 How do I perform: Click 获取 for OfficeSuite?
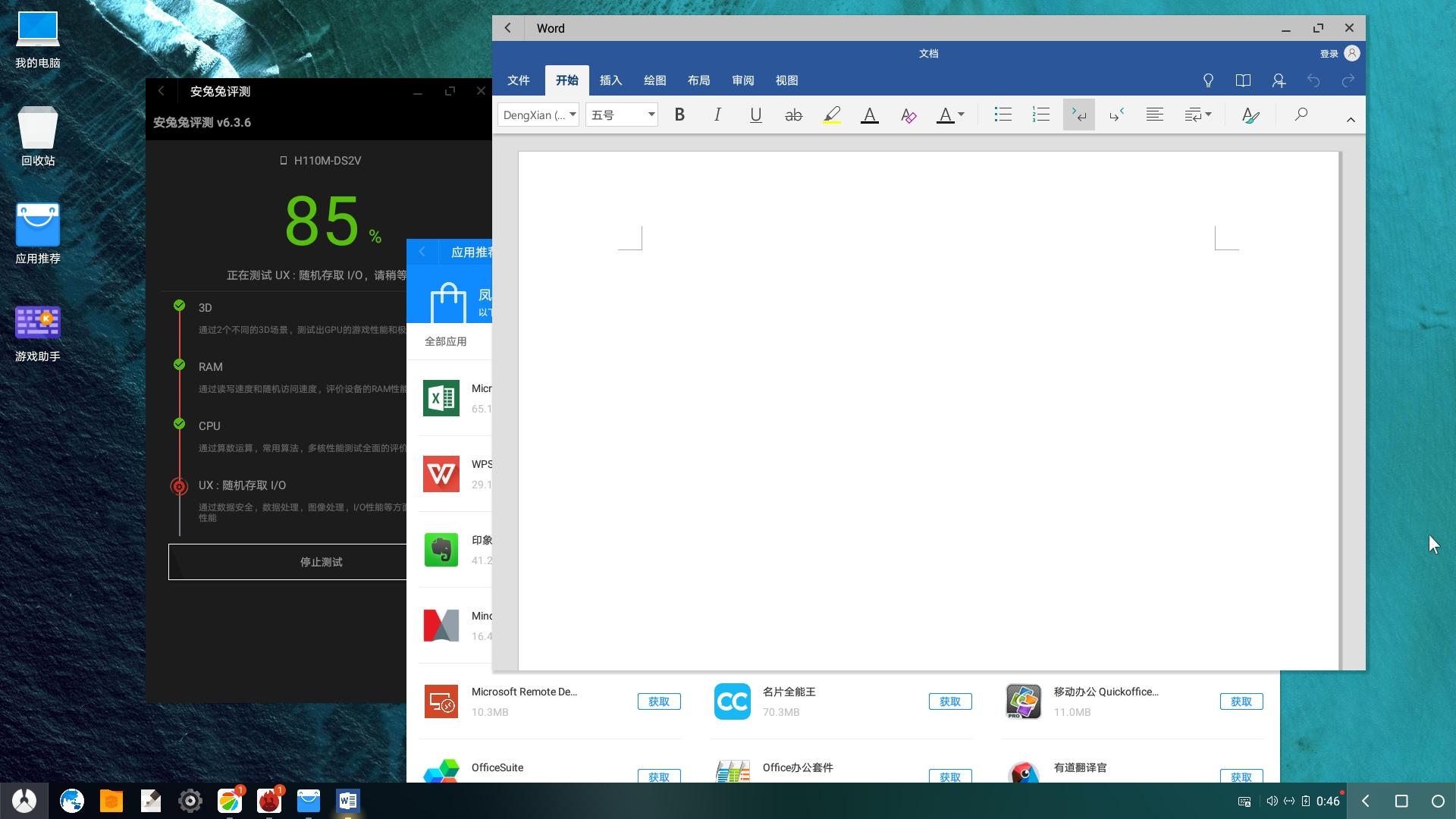point(659,777)
